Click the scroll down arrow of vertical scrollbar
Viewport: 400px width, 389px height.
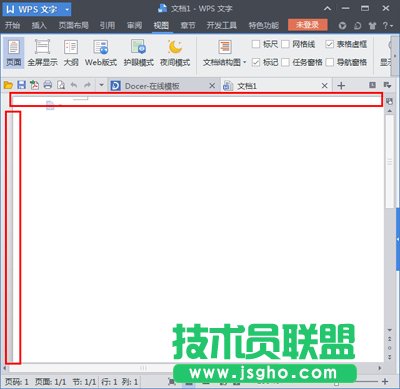pyautogui.click(x=389, y=330)
